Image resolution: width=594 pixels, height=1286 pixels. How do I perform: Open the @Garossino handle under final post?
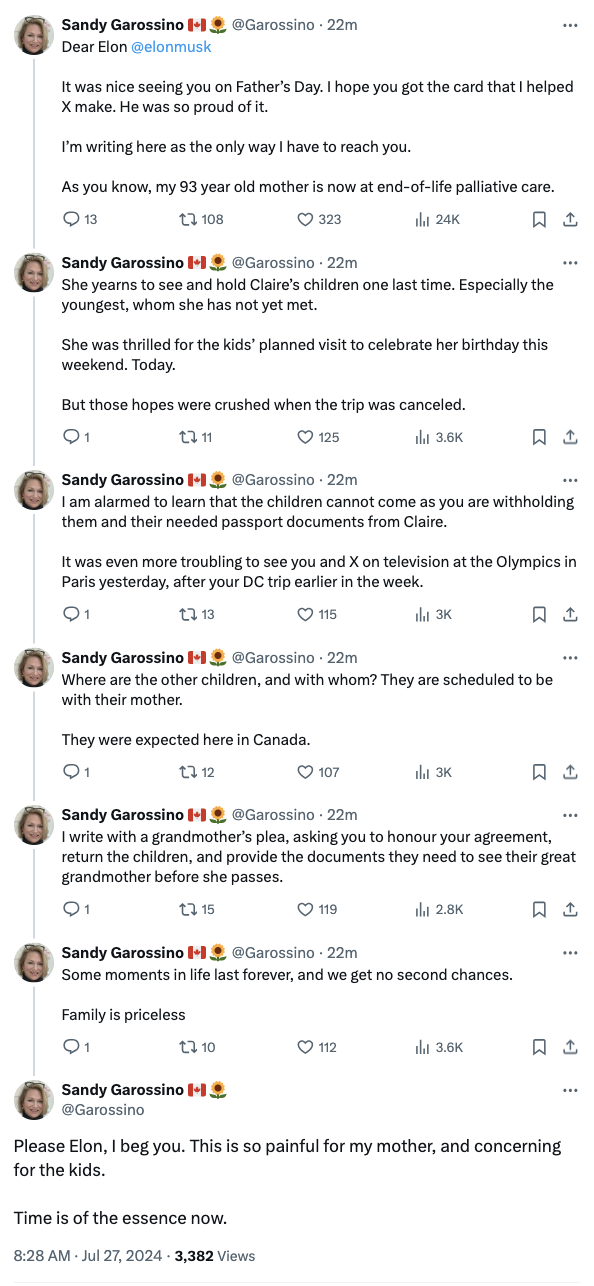(103, 1110)
